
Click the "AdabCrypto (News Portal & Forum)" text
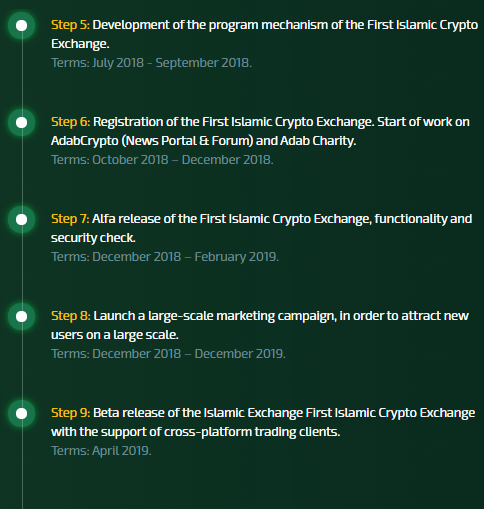[x=152, y=141]
